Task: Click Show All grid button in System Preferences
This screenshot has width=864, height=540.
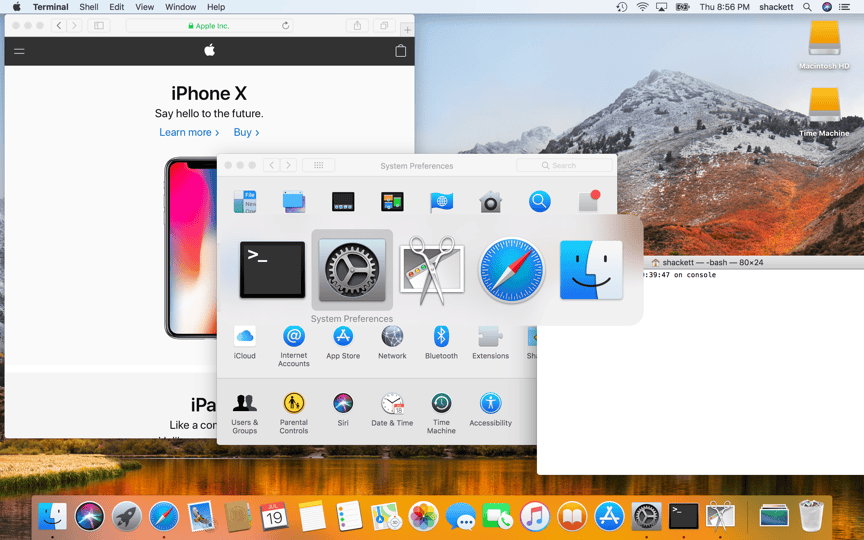Action: 318,165
